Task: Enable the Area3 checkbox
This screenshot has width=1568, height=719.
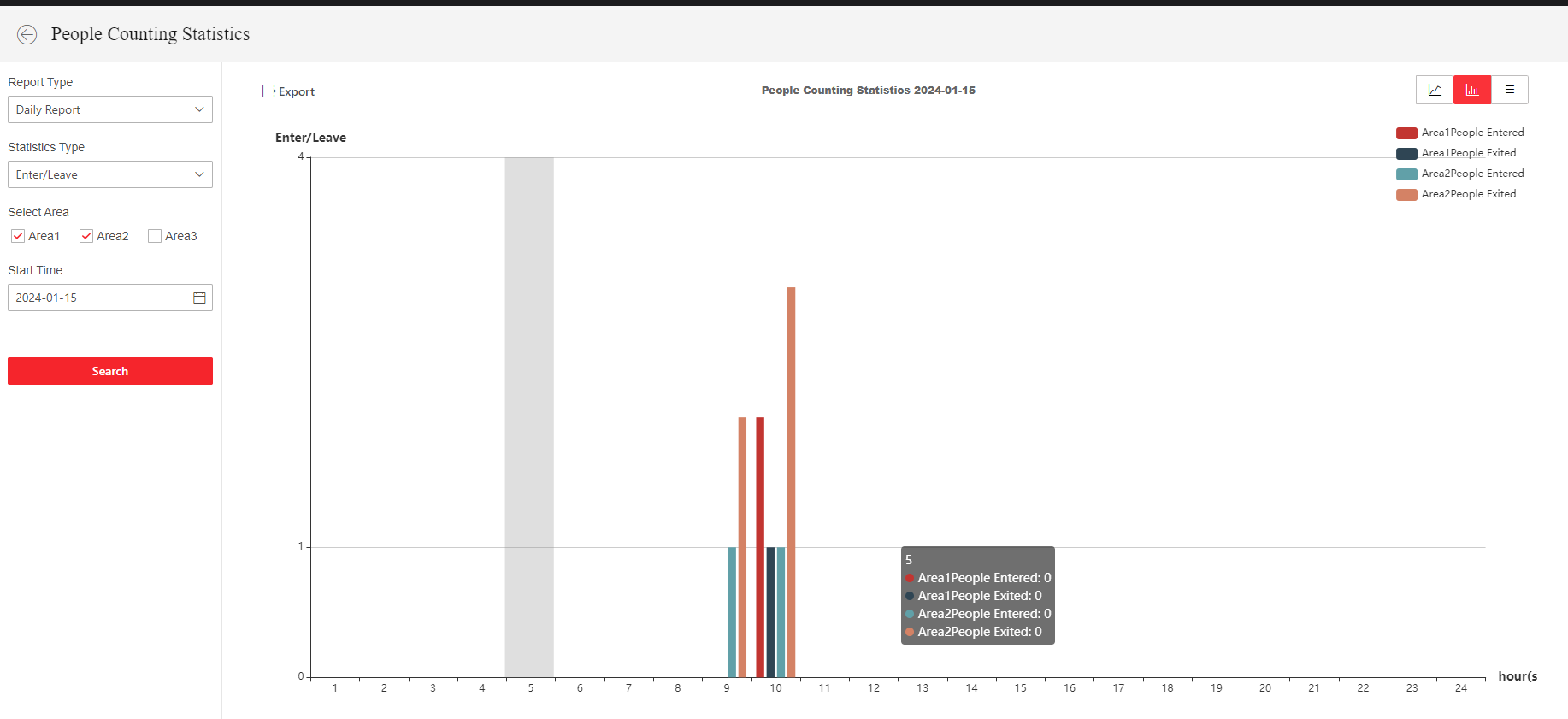Action: 155,236
